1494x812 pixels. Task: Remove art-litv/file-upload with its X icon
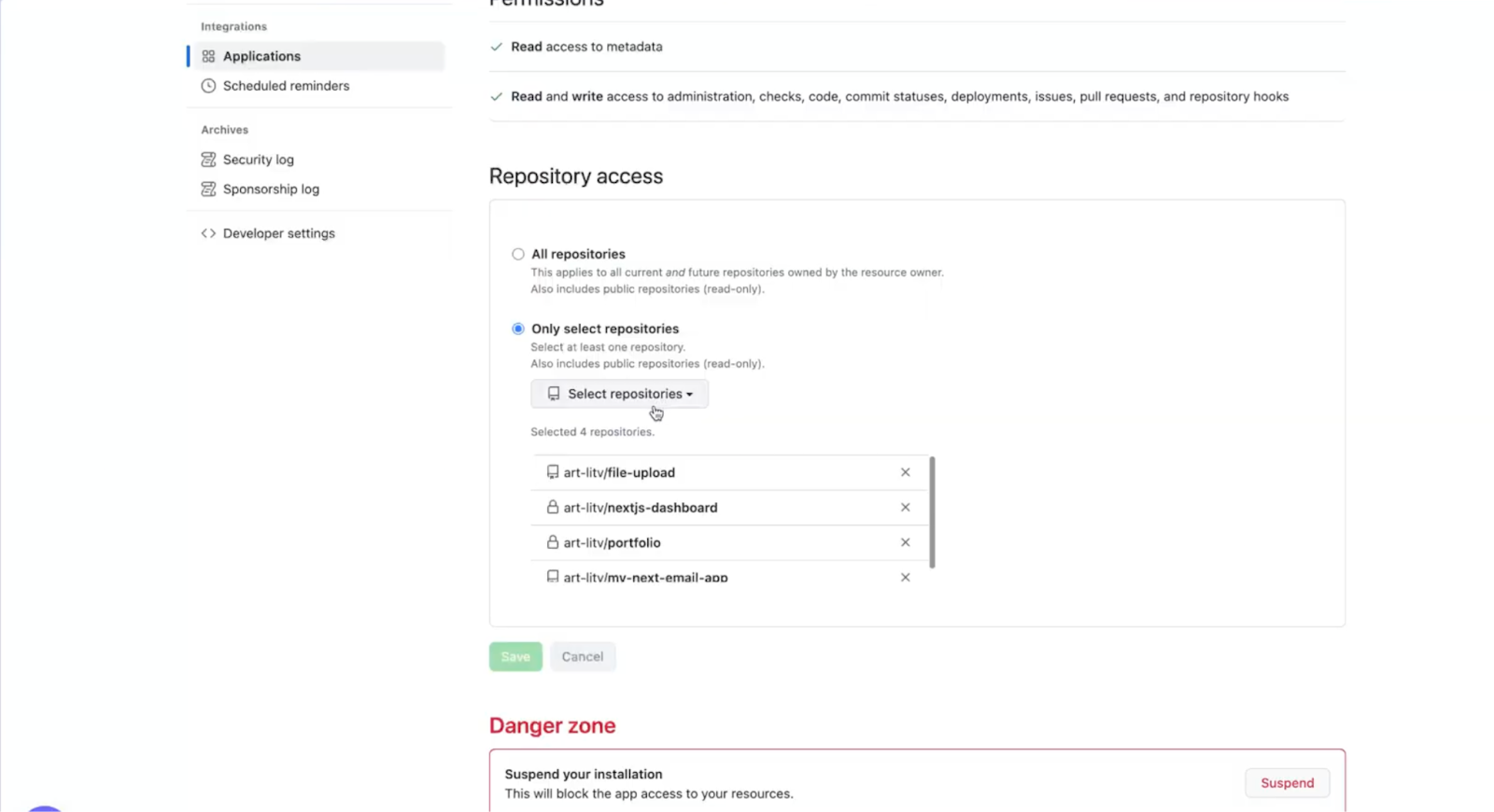905,472
